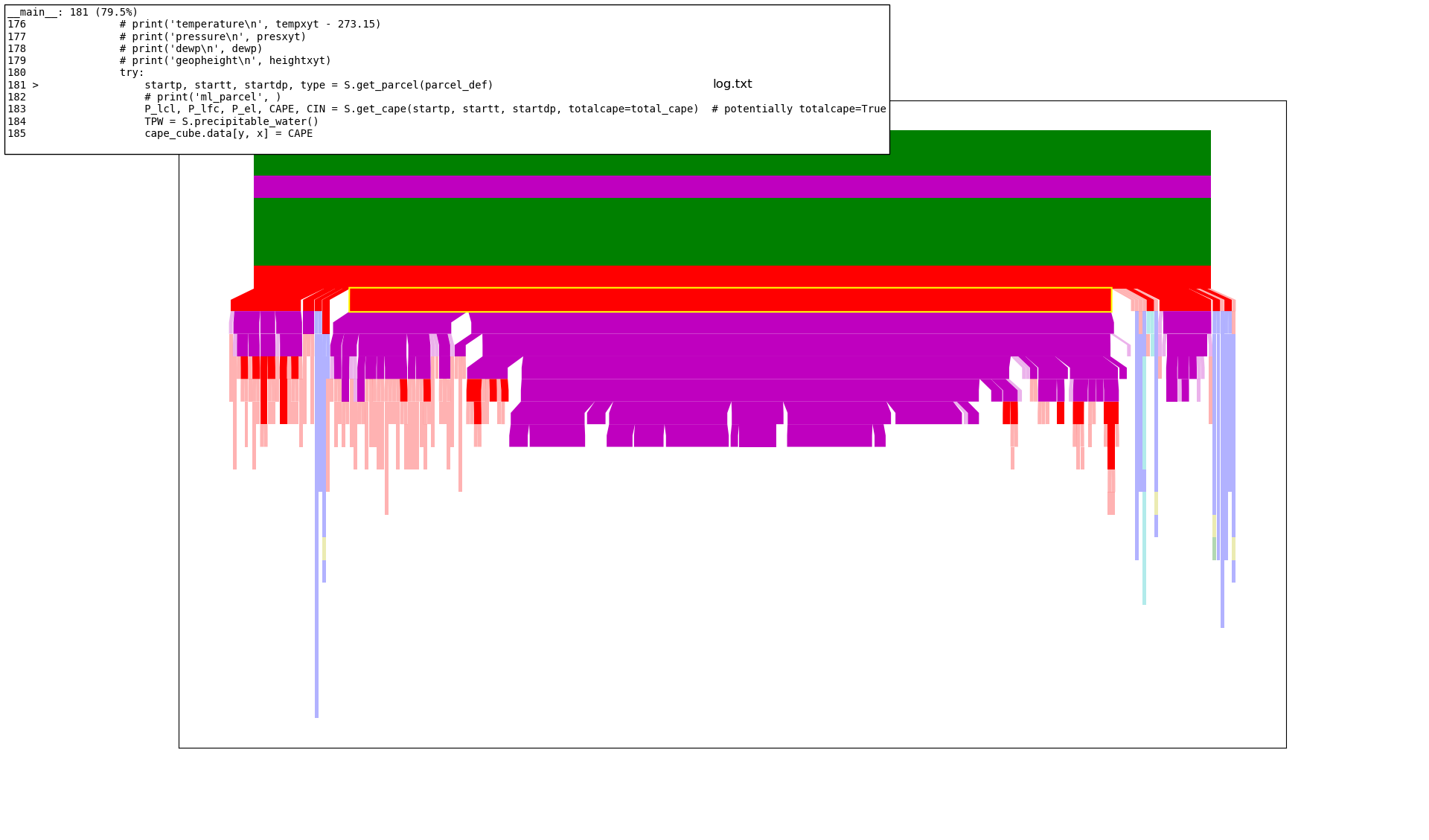Image resolution: width=1429 pixels, height=840 pixels.
Task: Click the thin magenta band between green bars
Action: click(x=732, y=186)
